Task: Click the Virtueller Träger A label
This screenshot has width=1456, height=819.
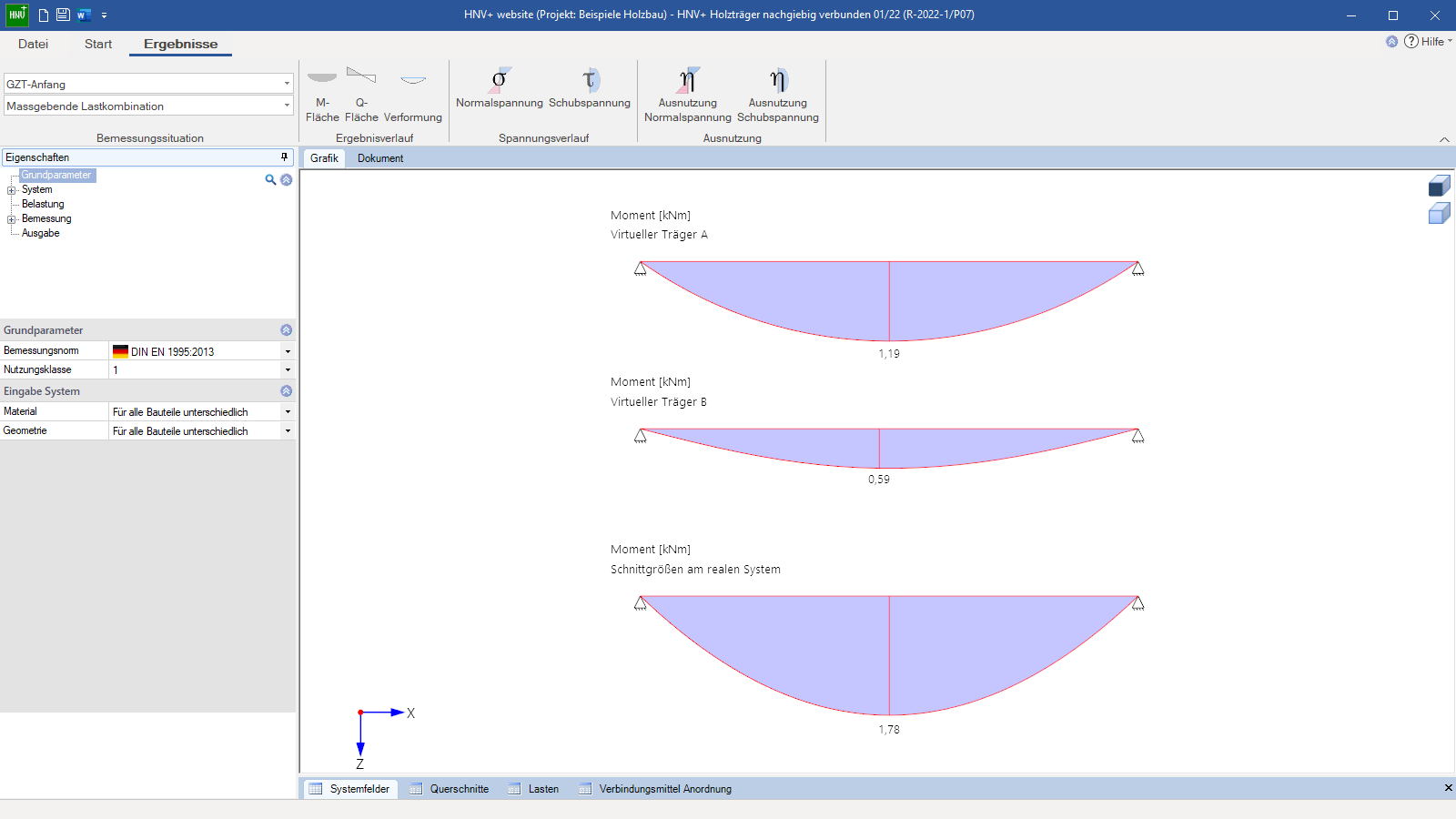Action: click(659, 235)
